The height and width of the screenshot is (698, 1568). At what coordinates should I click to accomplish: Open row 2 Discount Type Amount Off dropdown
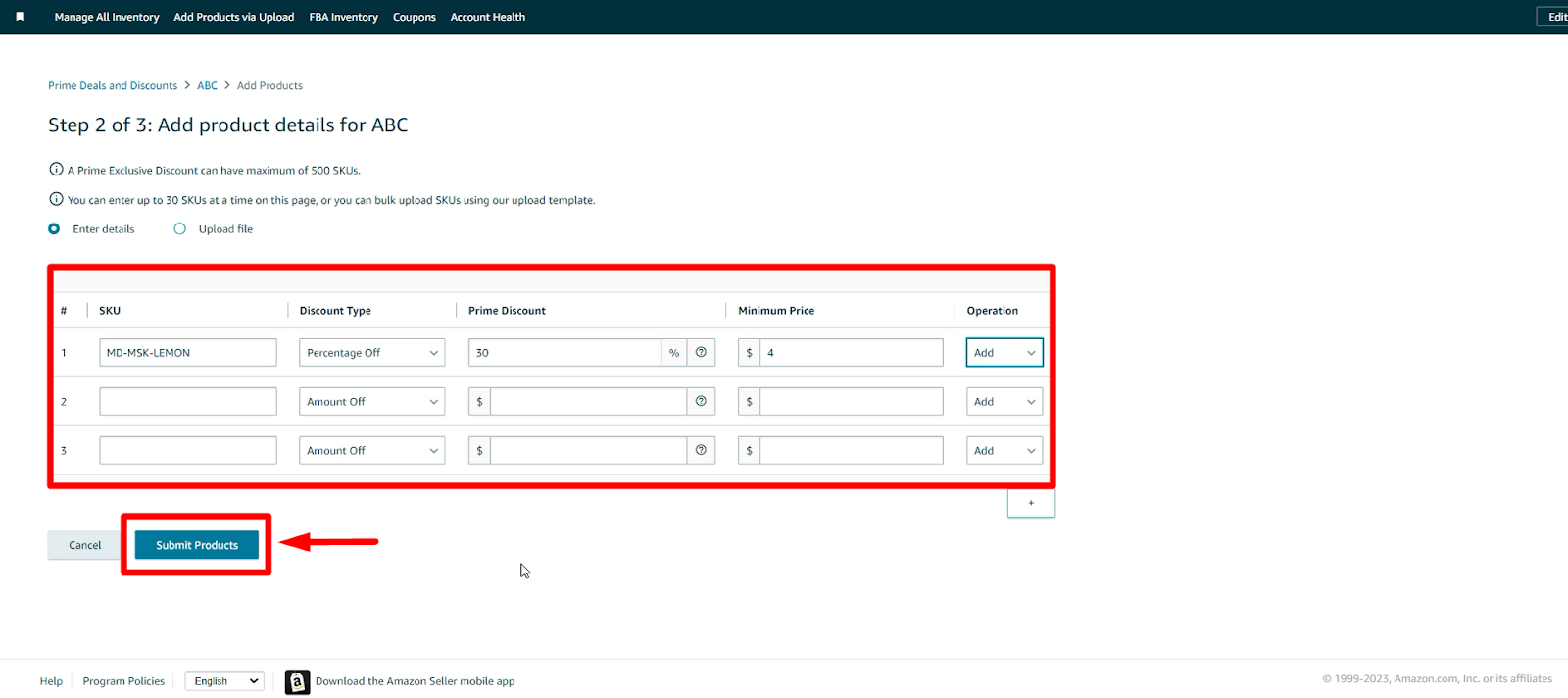click(x=372, y=402)
